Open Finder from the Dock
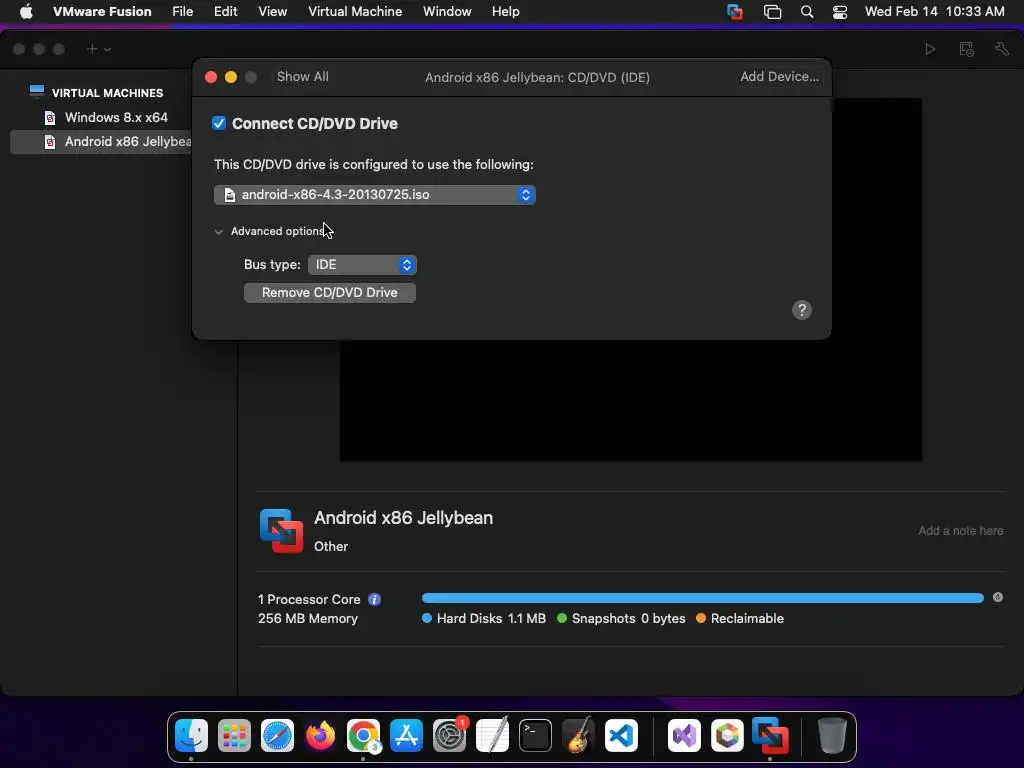This screenshot has width=1024, height=768. point(191,736)
